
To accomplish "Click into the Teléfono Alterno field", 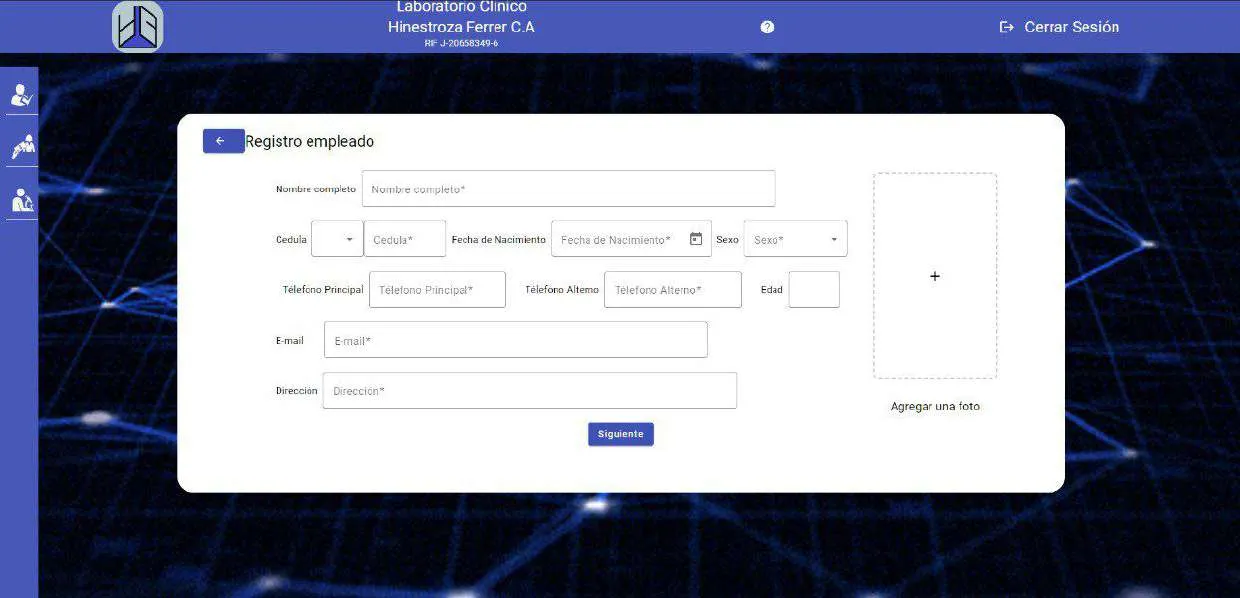I will pyautogui.click(x=672, y=290).
